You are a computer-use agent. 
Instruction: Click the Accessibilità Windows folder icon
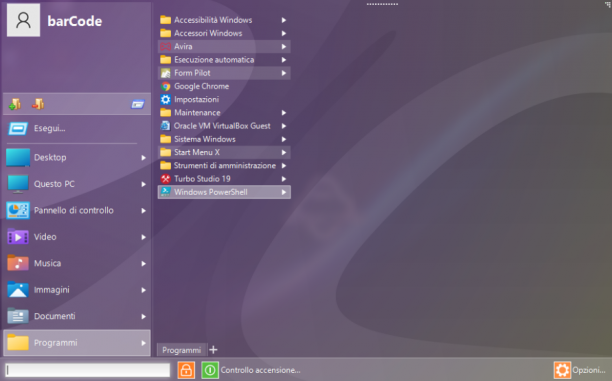click(165, 20)
